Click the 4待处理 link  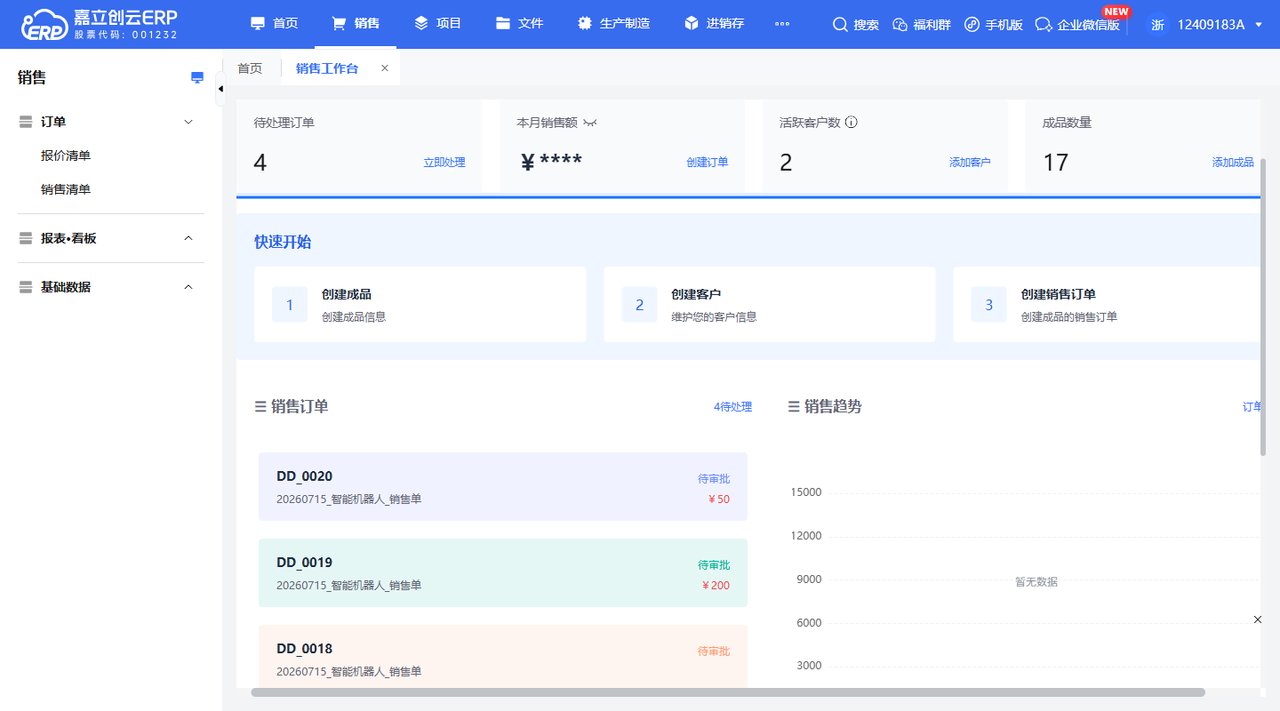click(x=733, y=407)
